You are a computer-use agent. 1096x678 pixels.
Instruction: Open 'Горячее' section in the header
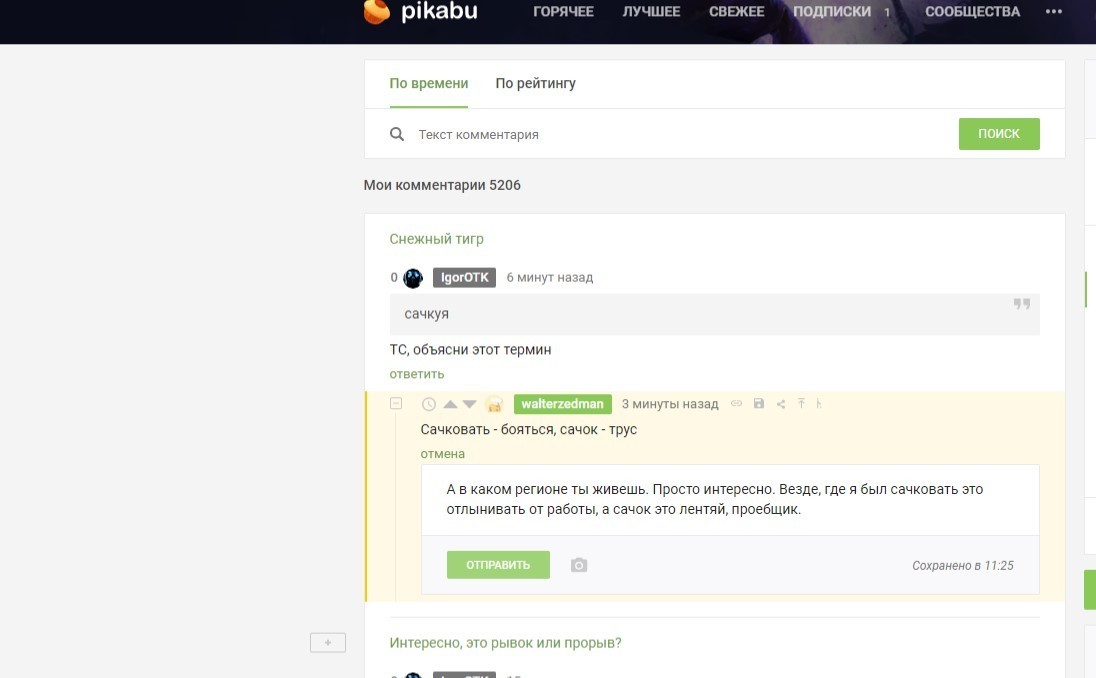click(563, 12)
